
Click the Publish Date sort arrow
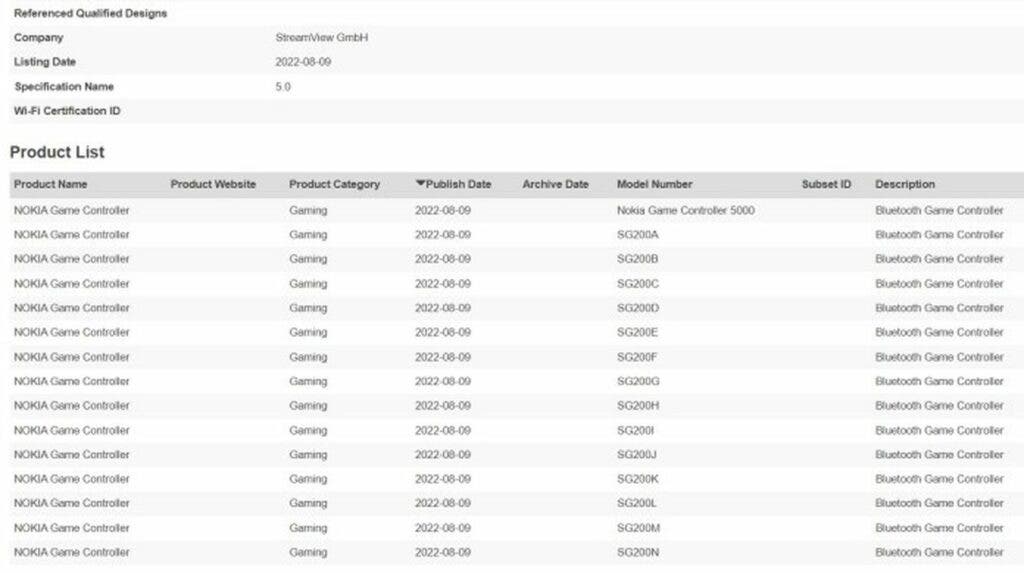[420, 184]
